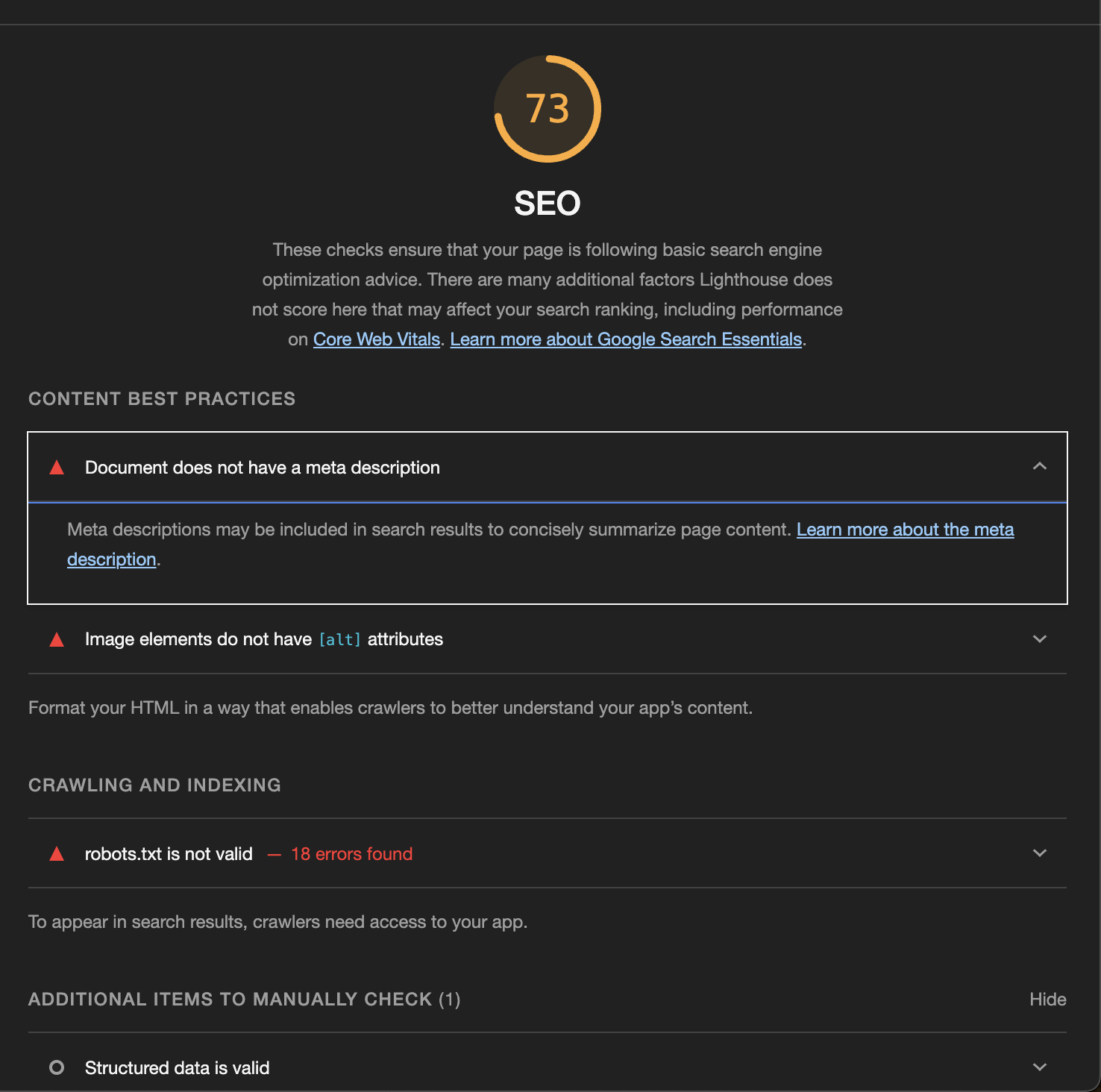
Task: Click red warning triangle beside meta description audit
Action: pyautogui.click(x=57, y=468)
